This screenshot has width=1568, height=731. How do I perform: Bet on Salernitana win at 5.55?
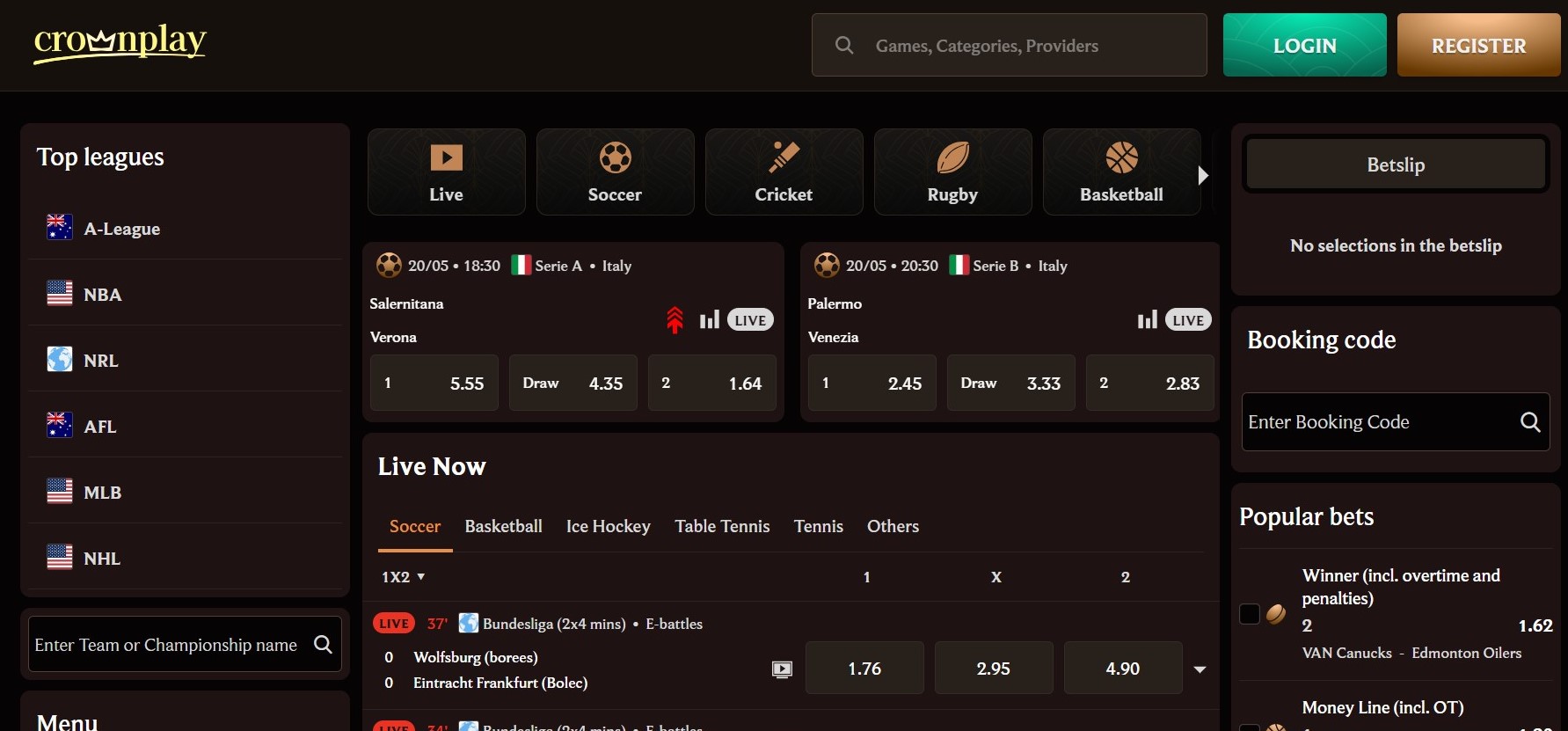click(434, 383)
